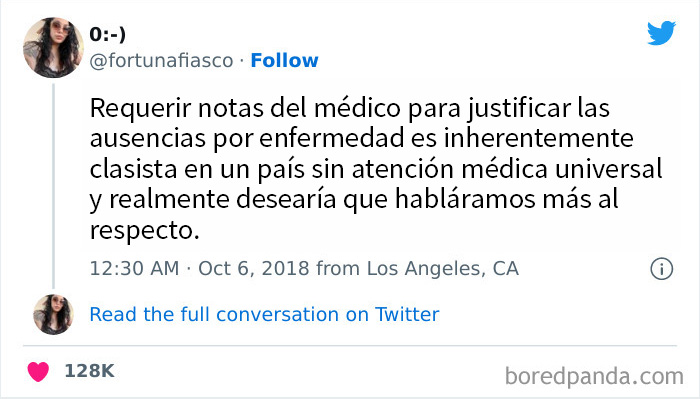Click the boredpanda.com watermark
The image size is (700, 399).
(594, 377)
